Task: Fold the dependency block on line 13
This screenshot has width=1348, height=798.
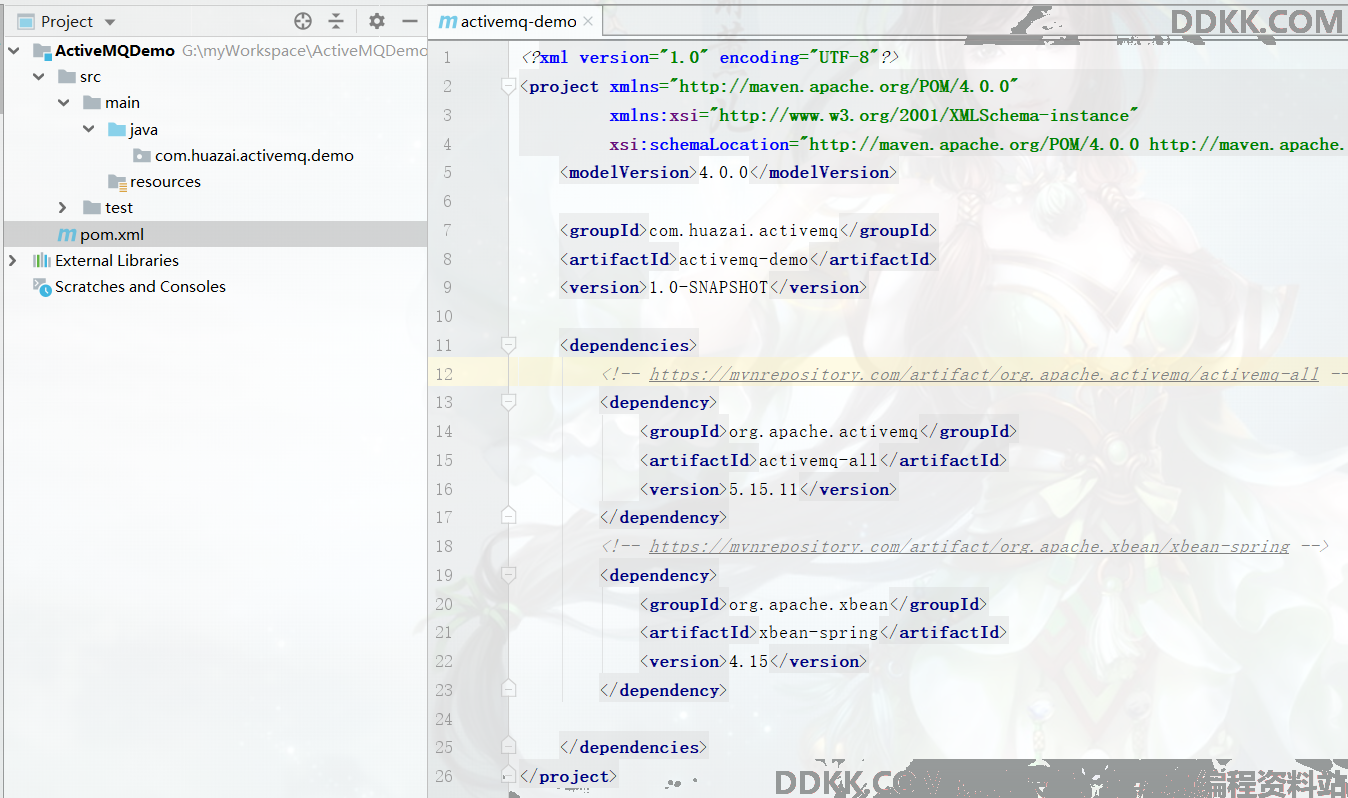Action: point(508,402)
